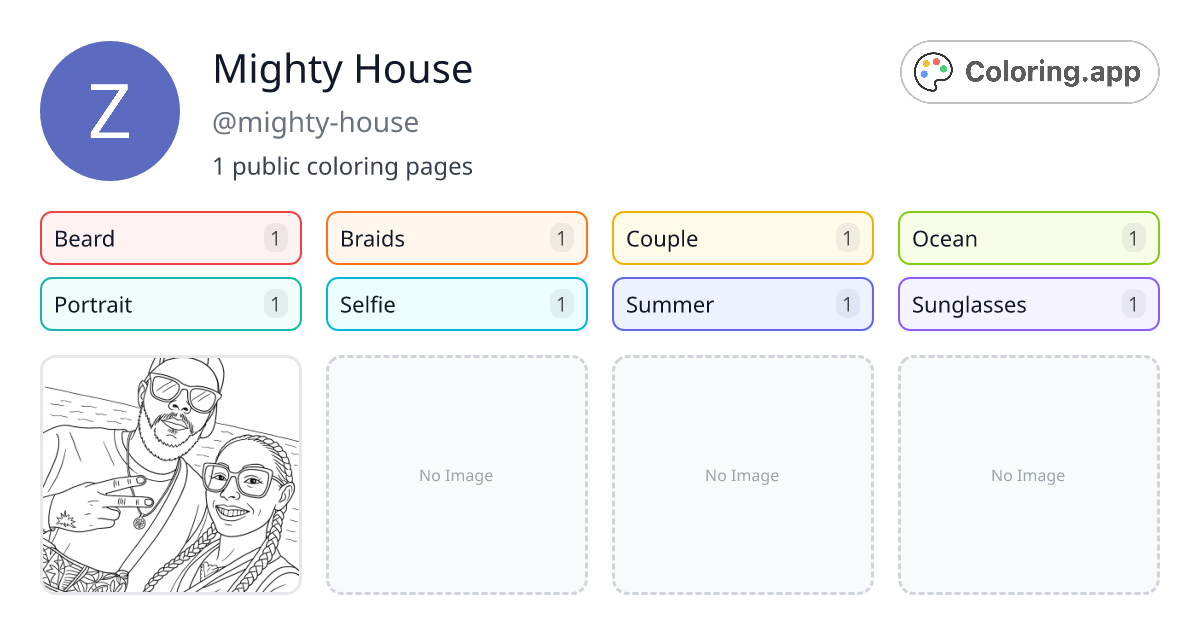Select the Selfie category tag

click(x=456, y=304)
